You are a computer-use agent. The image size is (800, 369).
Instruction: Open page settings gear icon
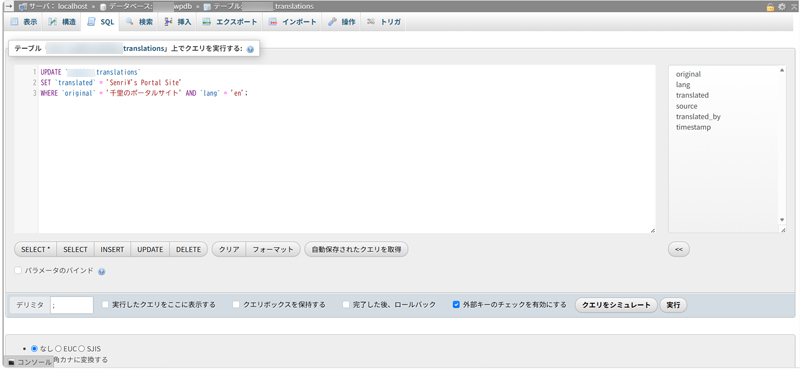[x=782, y=7]
